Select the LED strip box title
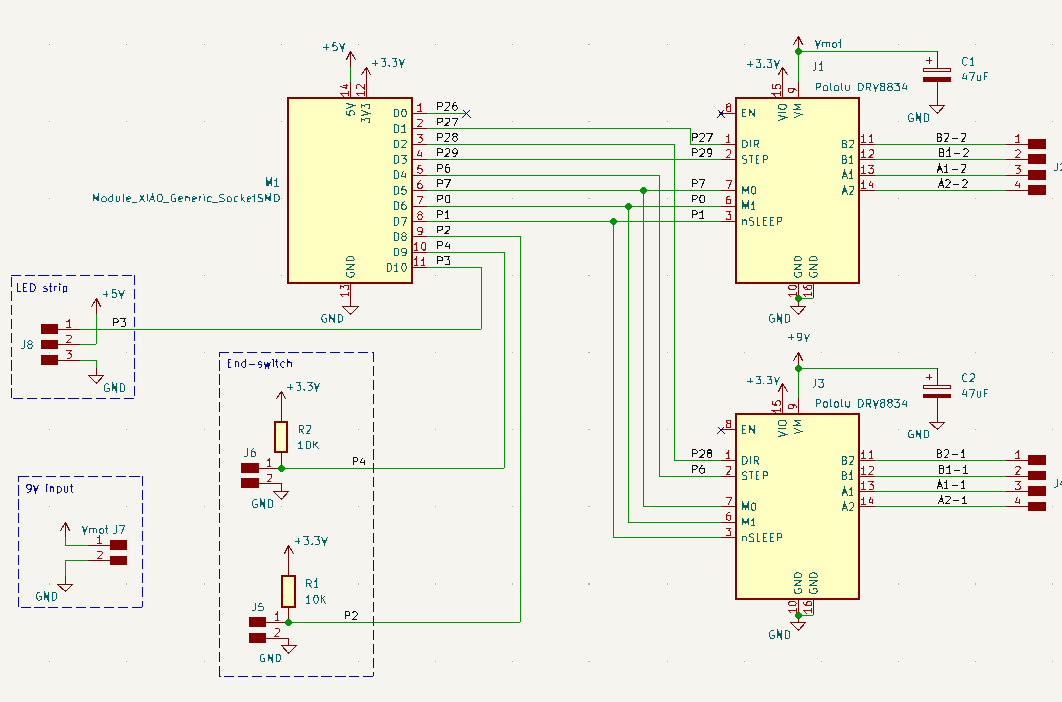This screenshot has height=702, width=1062. [x=42, y=288]
